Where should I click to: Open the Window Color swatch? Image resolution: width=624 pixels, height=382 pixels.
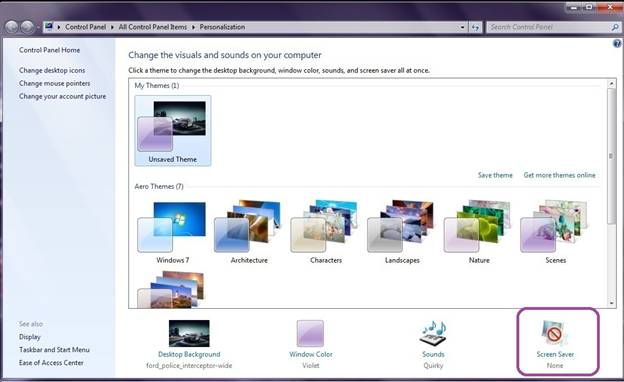[x=310, y=333]
